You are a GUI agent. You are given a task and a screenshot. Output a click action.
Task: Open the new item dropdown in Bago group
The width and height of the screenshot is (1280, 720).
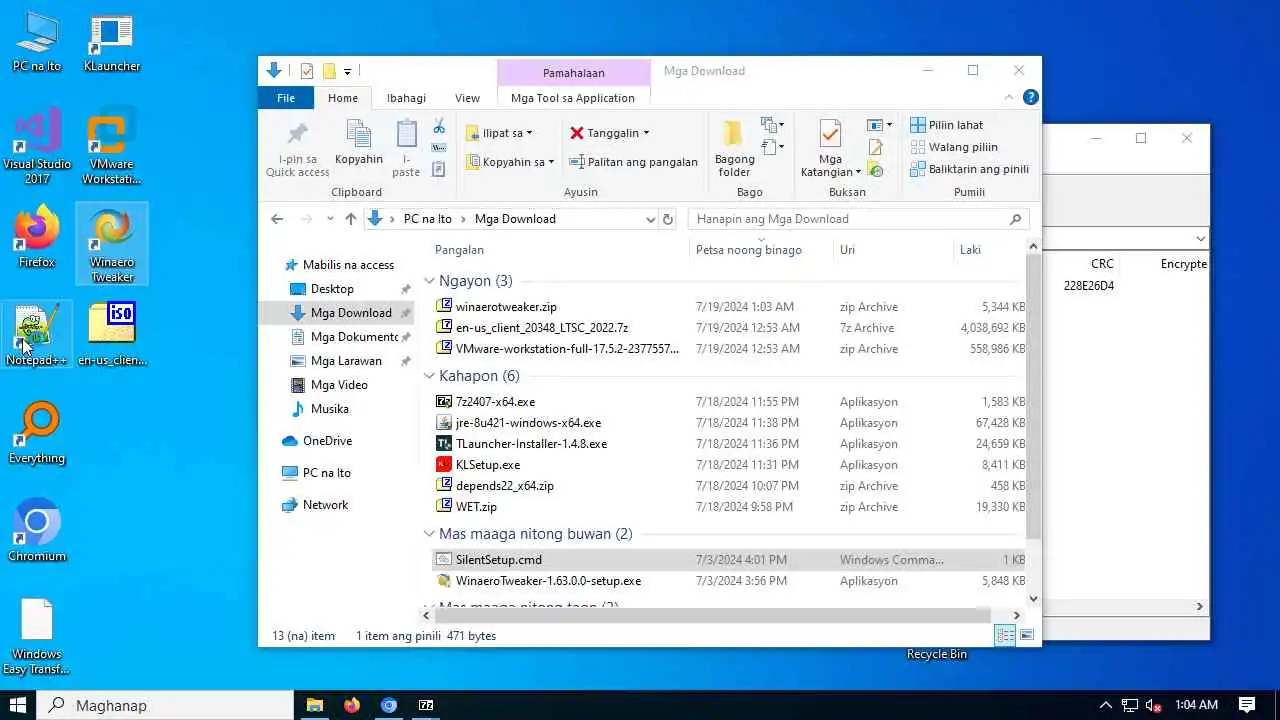772,125
